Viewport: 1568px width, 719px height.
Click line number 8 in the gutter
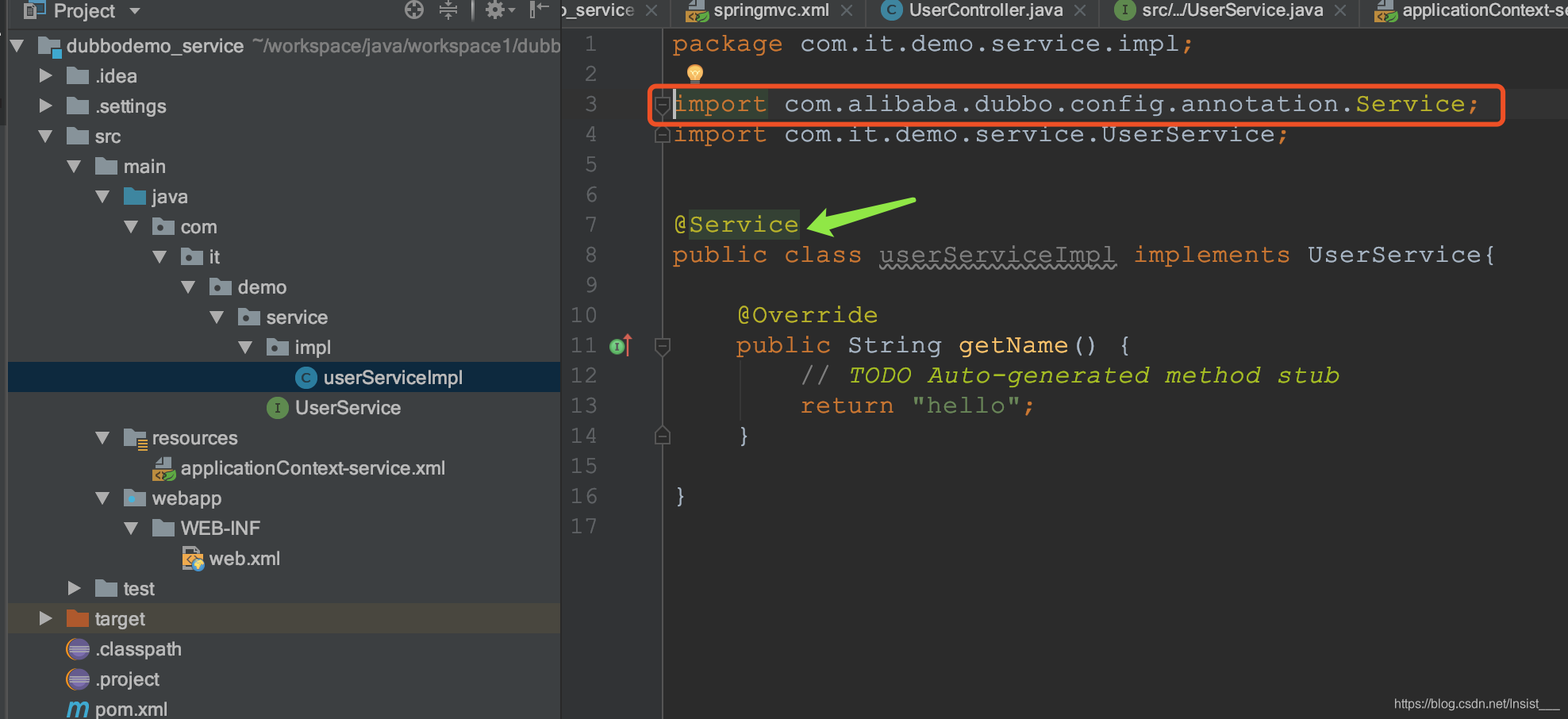(590, 256)
